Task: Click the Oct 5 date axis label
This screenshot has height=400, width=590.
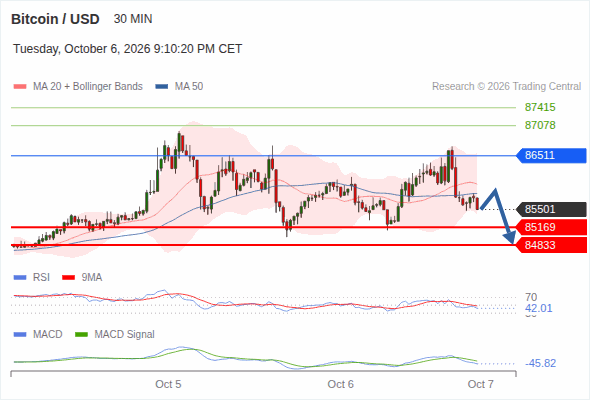Action: [x=168, y=384]
